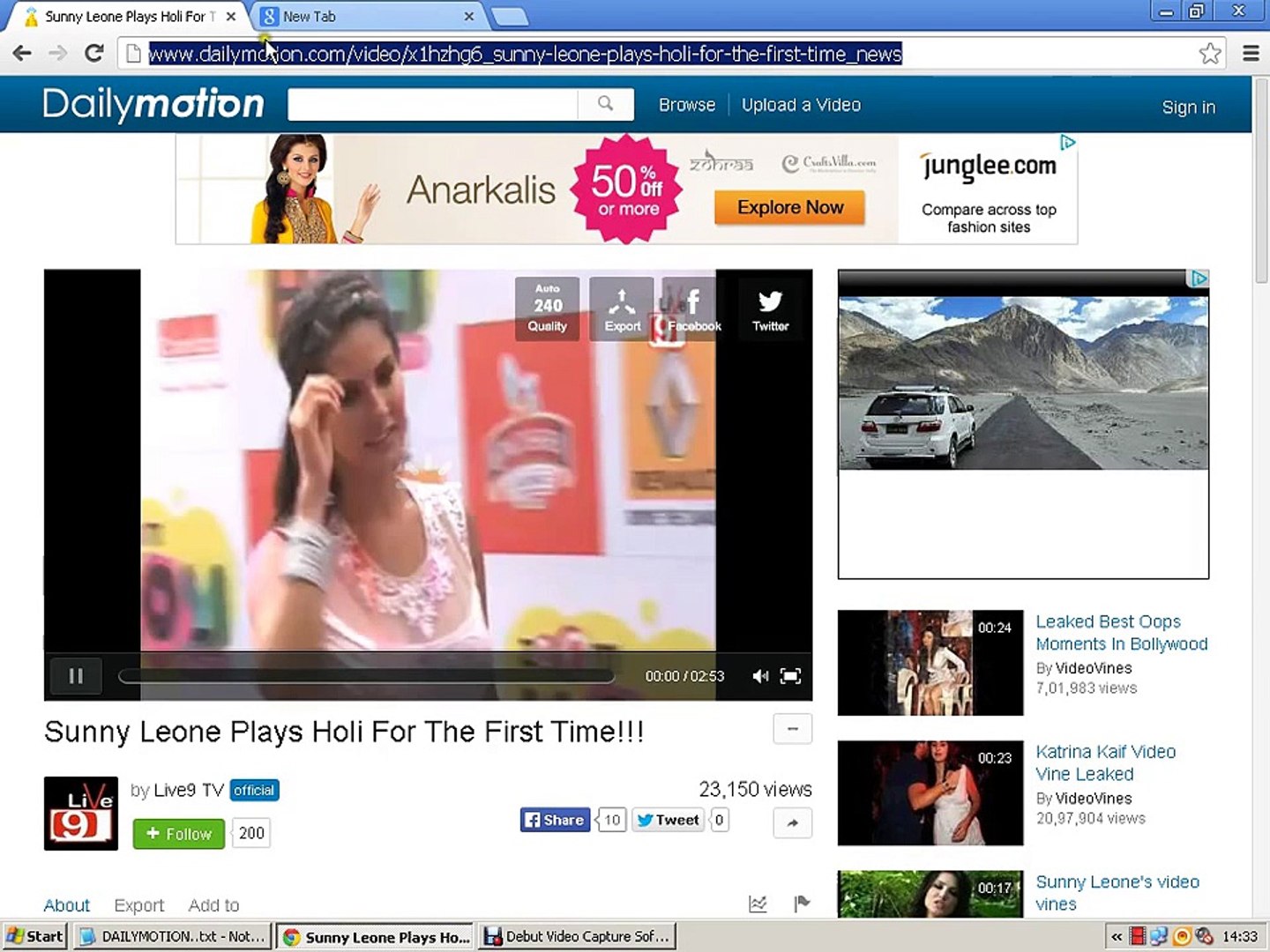Click the system tray clock 14:33

tap(1240, 937)
